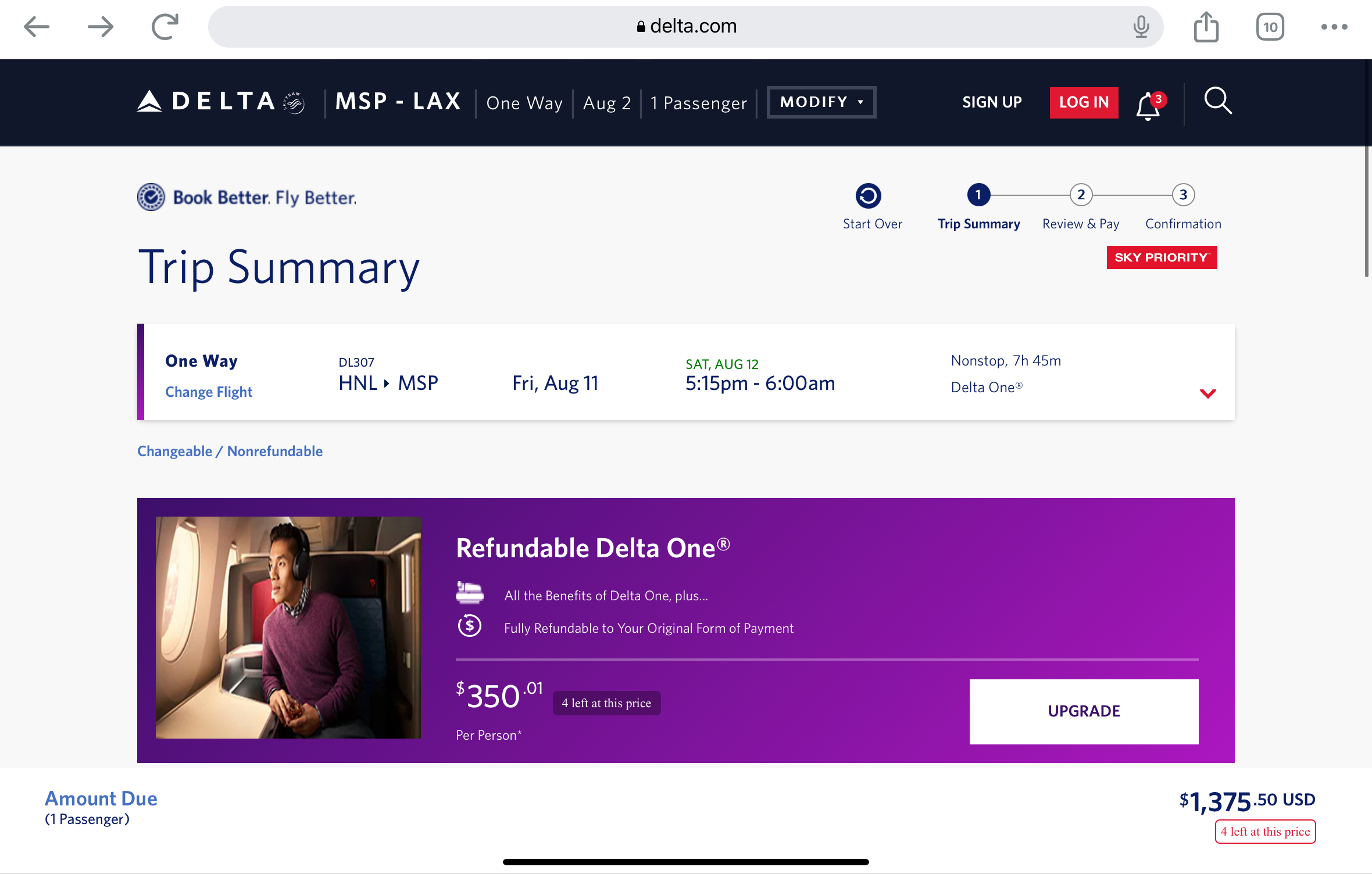Click the SKY PRIORITY badge
1372x874 pixels.
click(1162, 257)
